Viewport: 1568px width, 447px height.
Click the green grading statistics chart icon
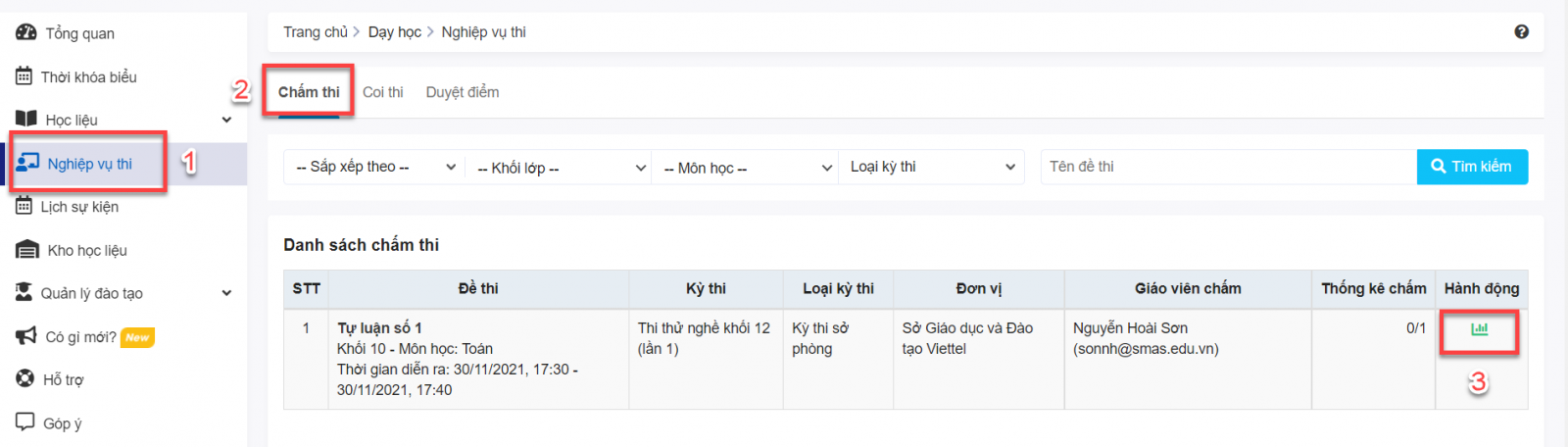pos(1479,329)
